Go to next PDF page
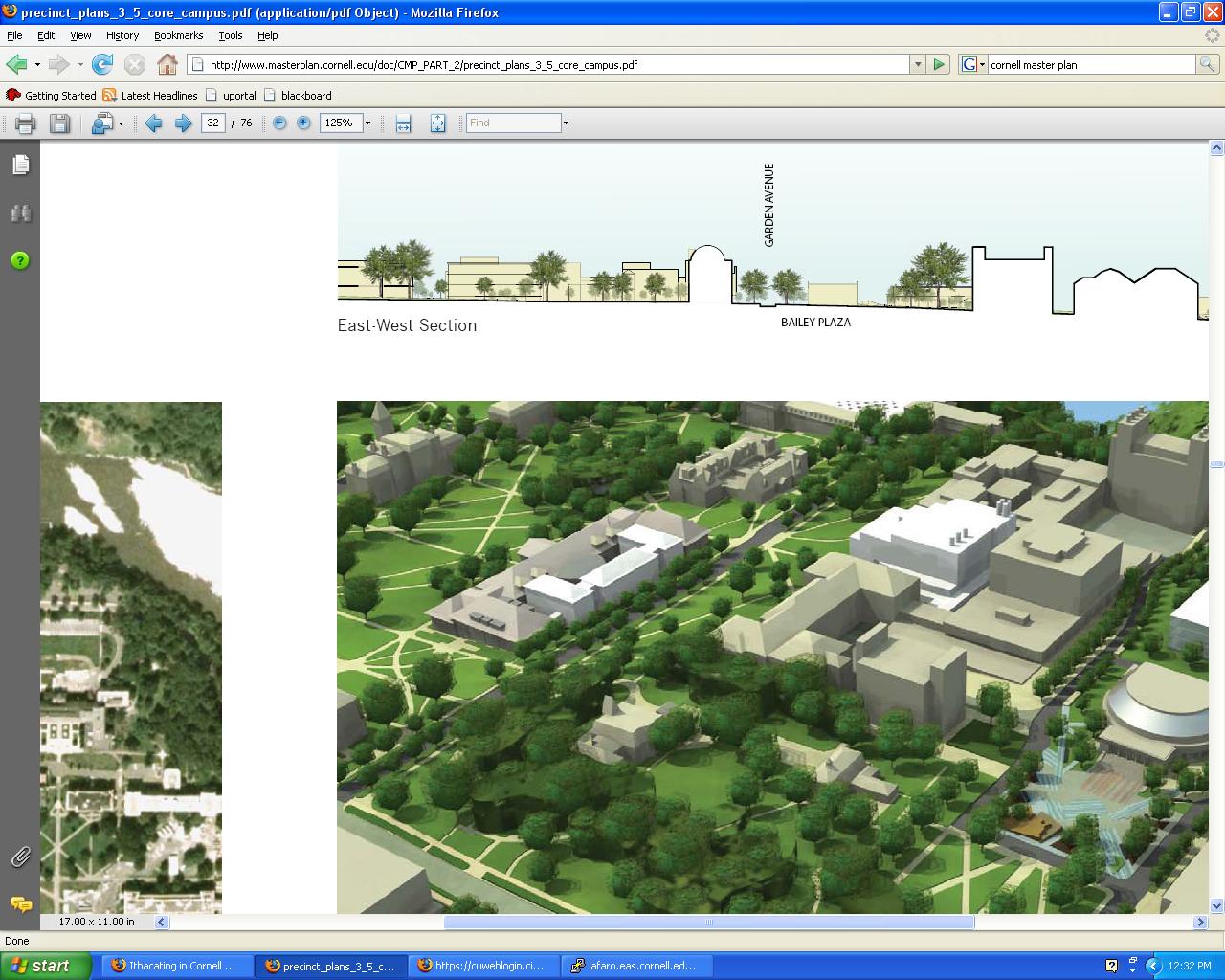 [183, 123]
